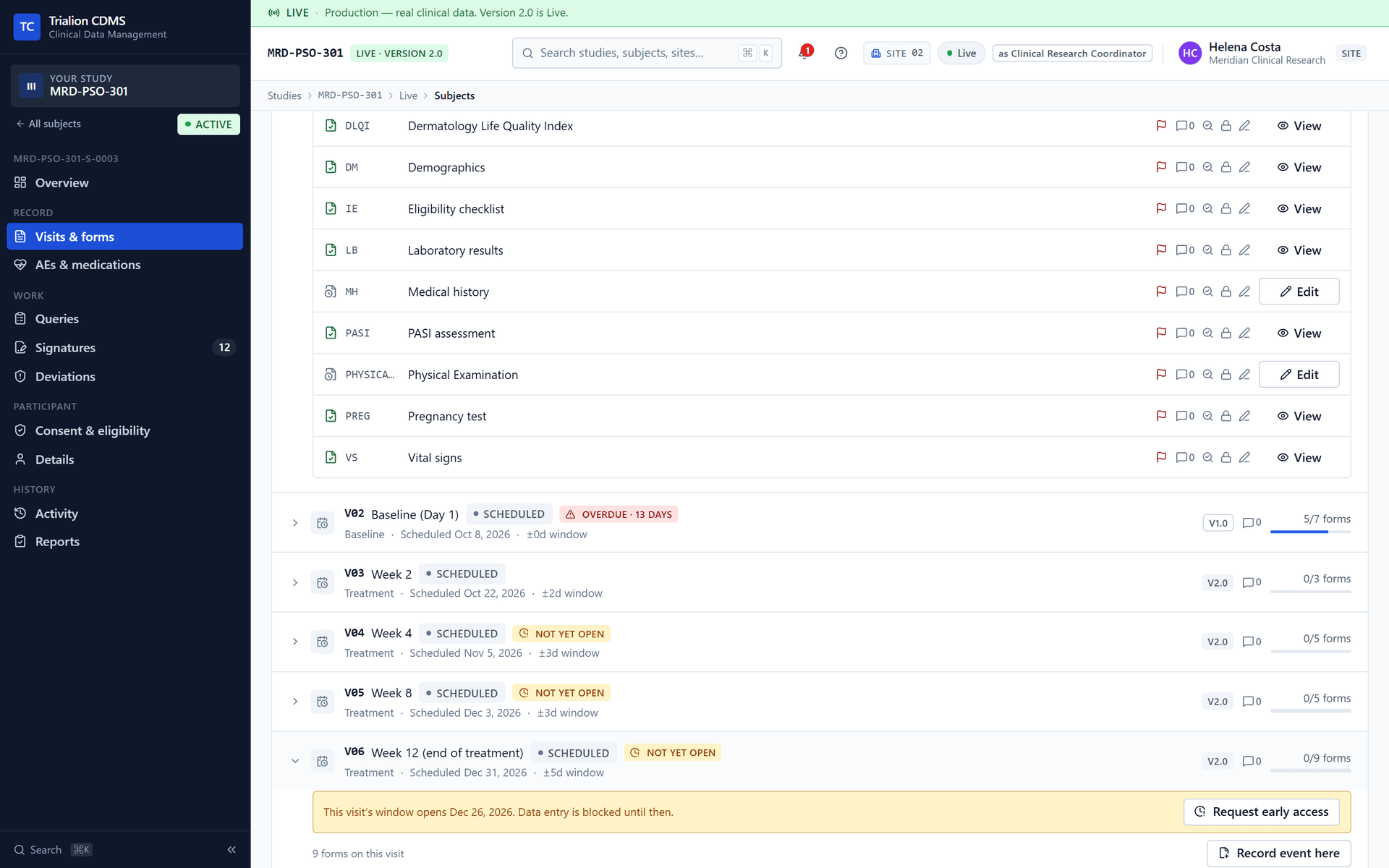View the Pregnancy test form

point(1299,416)
